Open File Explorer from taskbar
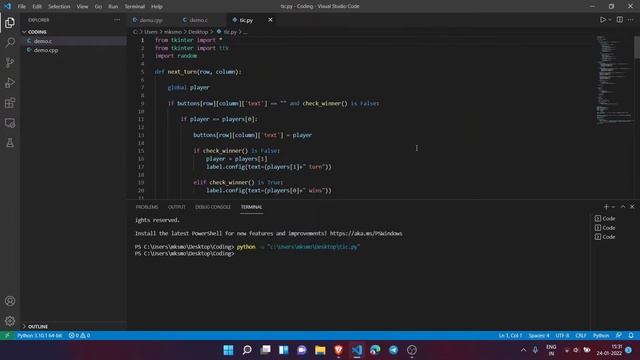 pyautogui.click(x=320, y=350)
